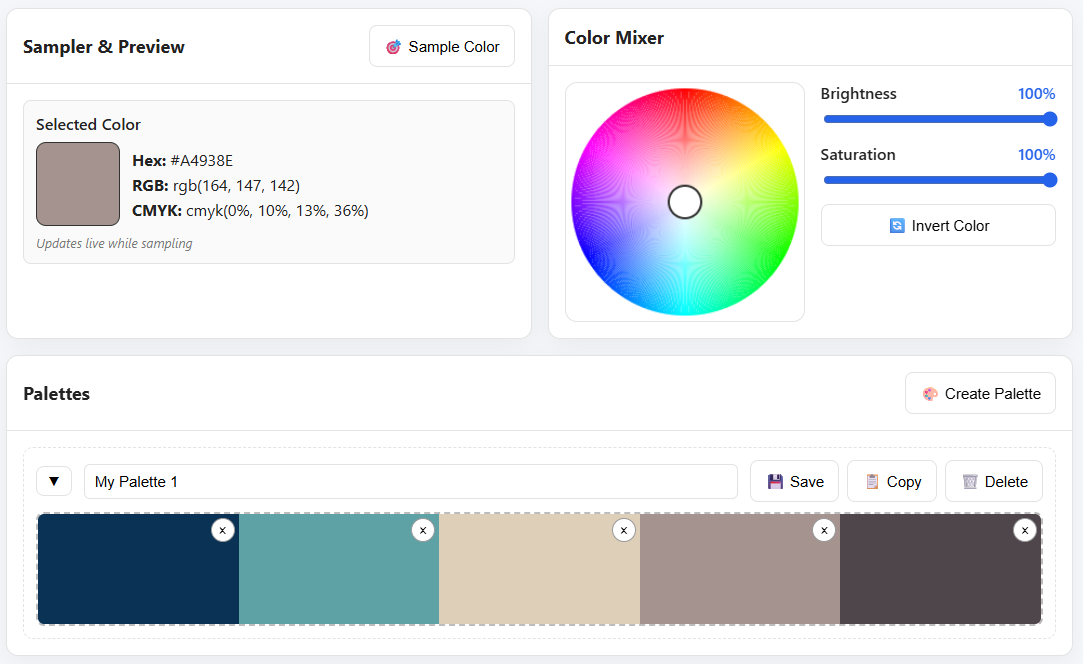Viewport: 1083px width, 664px height.
Task: Click the Brightness 100% value
Action: (1036, 94)
